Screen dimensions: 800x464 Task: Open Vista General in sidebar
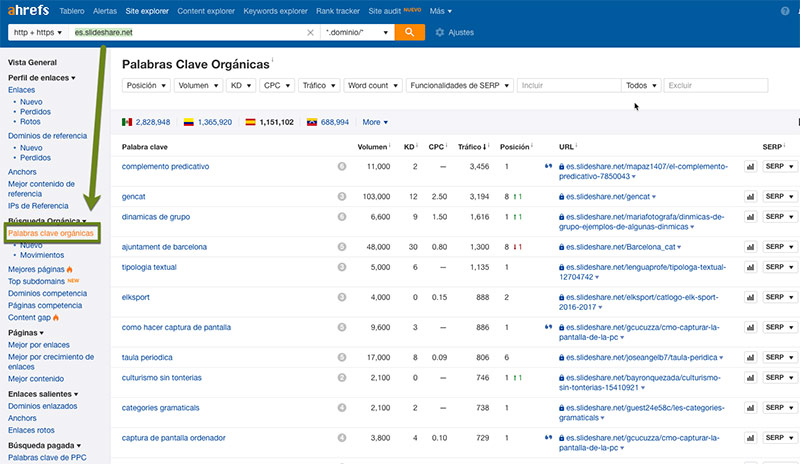click(x=32, y=62)
